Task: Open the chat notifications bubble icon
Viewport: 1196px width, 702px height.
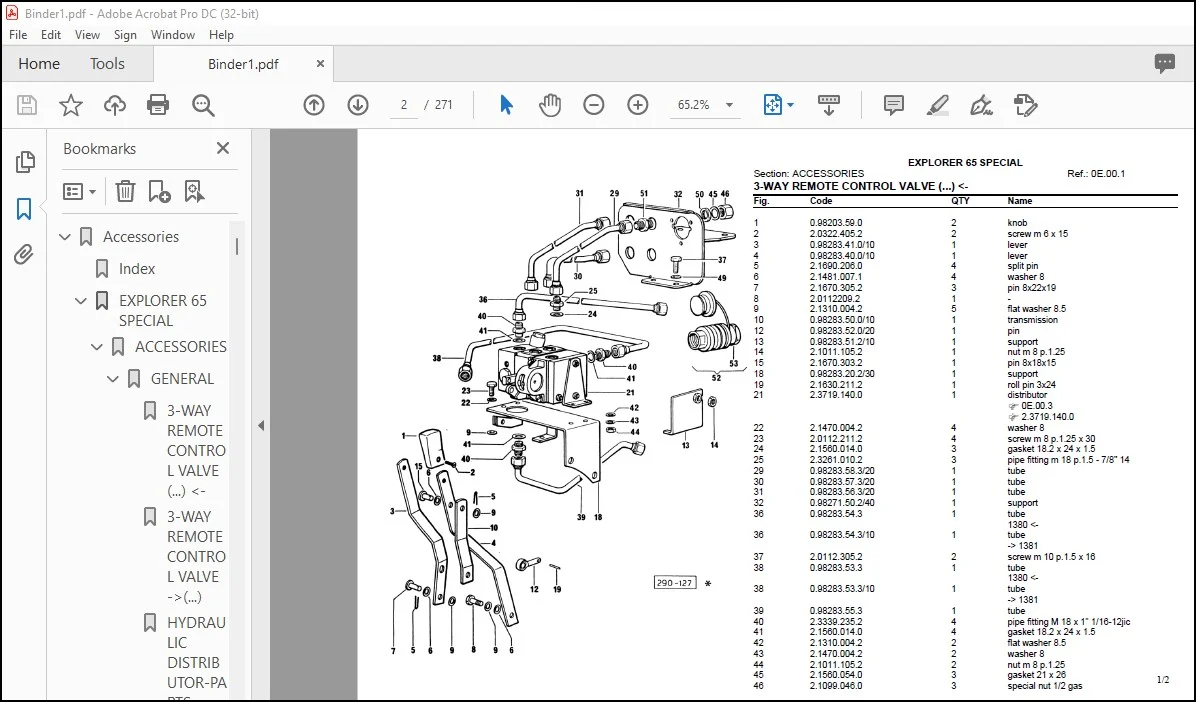Action: [x=1164, y=64]
